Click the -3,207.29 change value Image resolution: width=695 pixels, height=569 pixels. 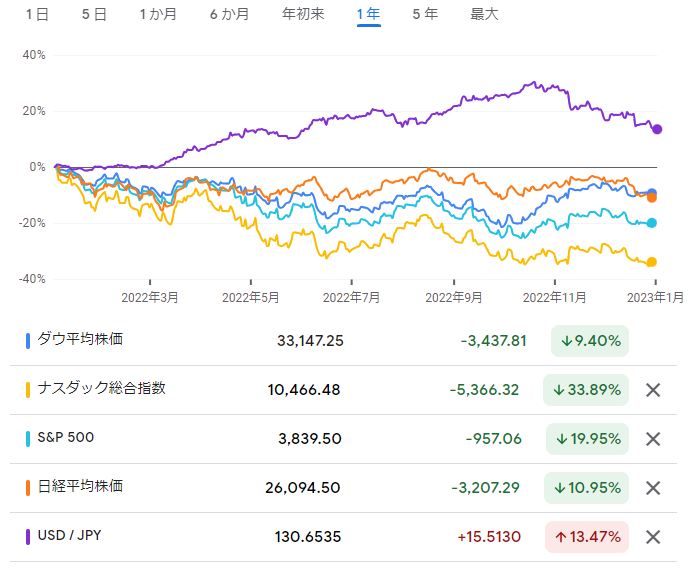[485, 488]
